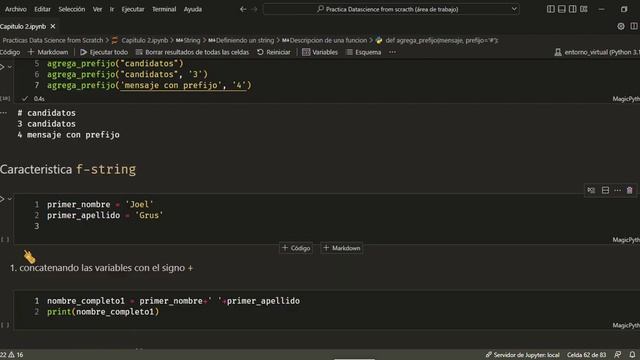Toggle the primary side bar layout icon

[551, 9]
